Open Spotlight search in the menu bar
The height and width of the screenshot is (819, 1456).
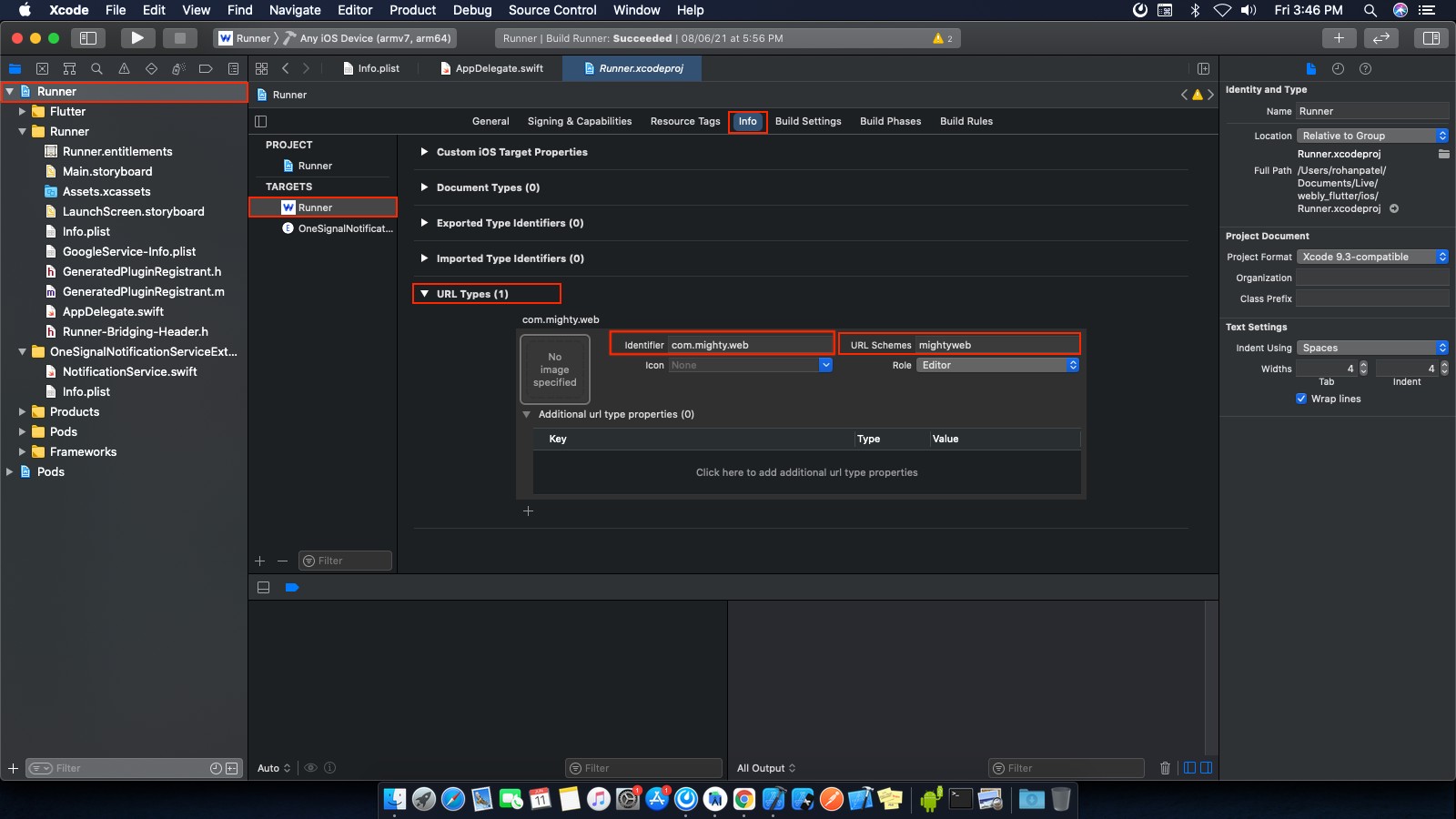tap(1370, 10)
